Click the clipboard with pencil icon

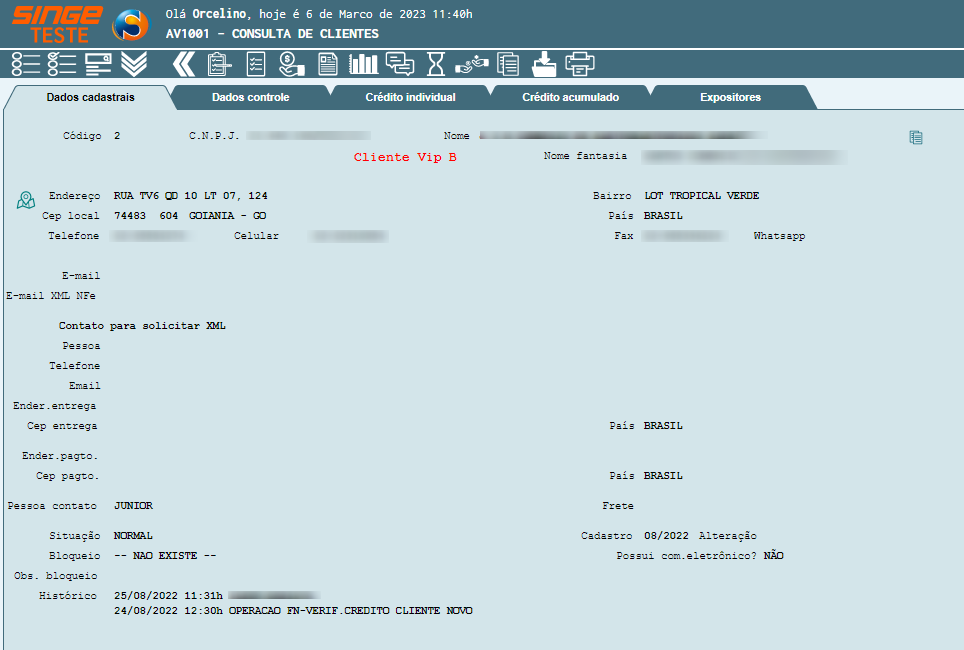pyautogui.click(x=219, y=64)
